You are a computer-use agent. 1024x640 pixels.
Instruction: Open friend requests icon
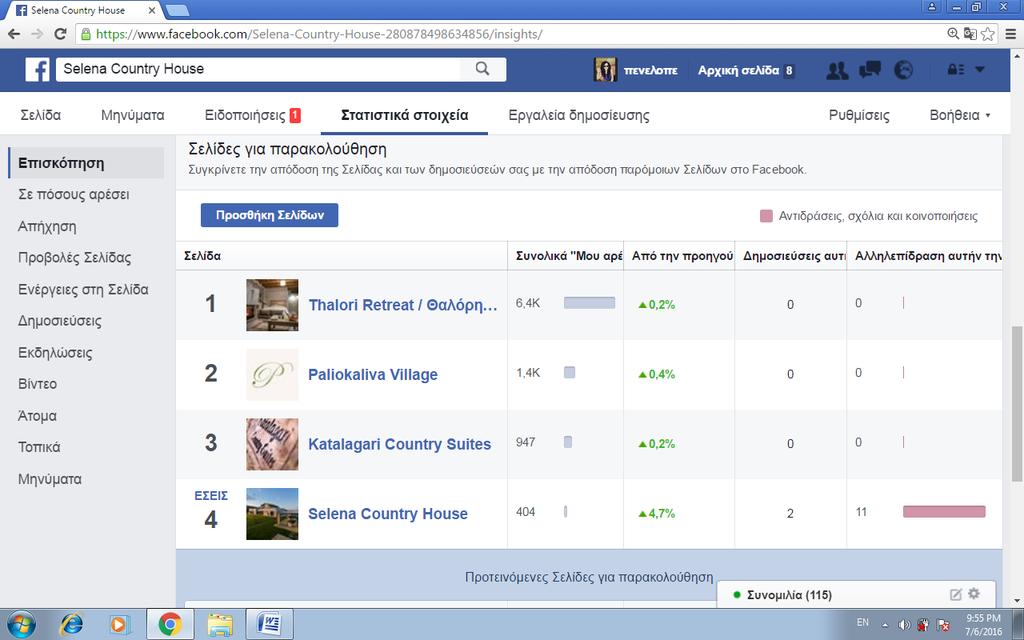837,70
